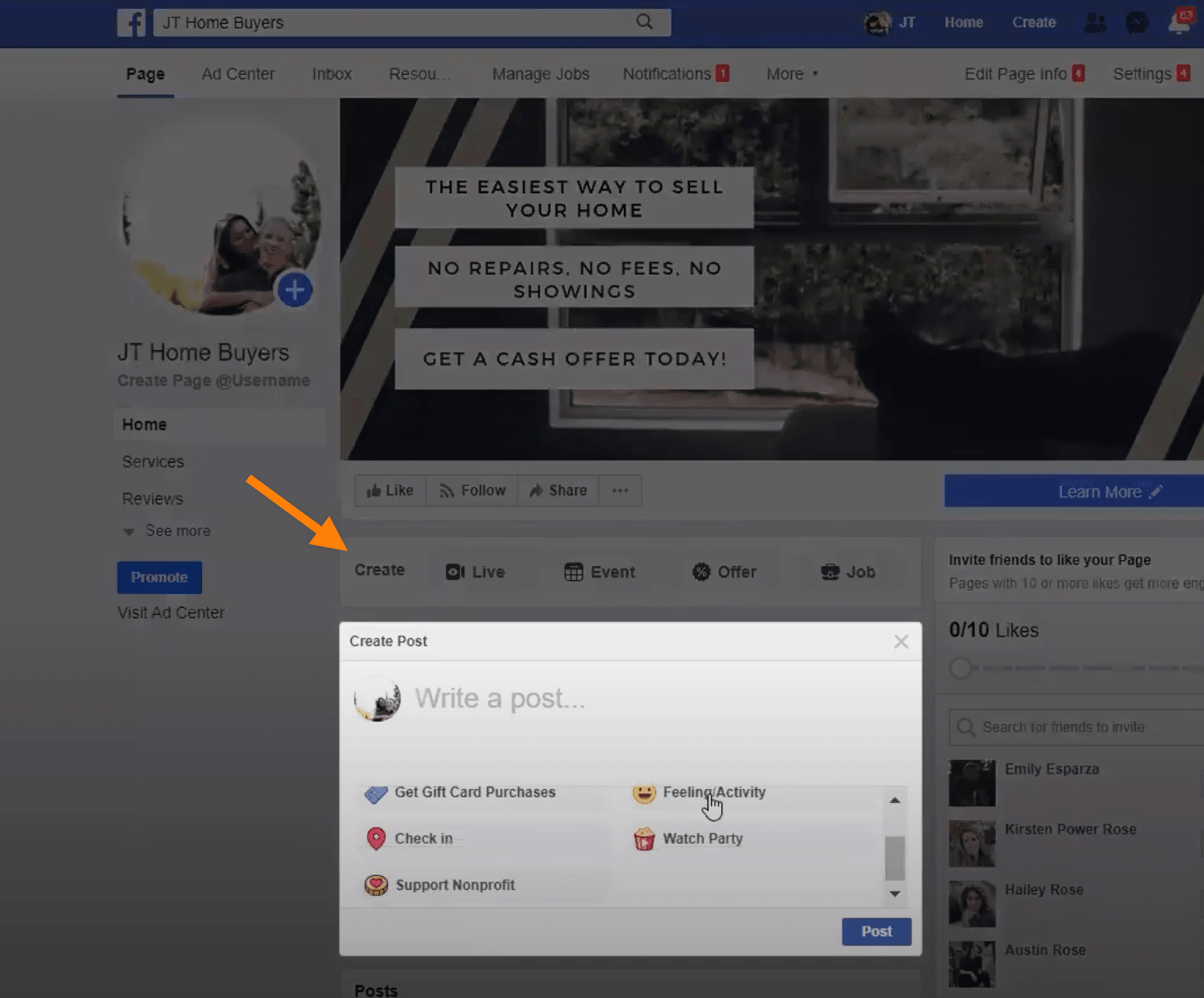Click Austin Rose's thumbnail
The width and height of the screenshot is (1204, 998).
[972, 964]
